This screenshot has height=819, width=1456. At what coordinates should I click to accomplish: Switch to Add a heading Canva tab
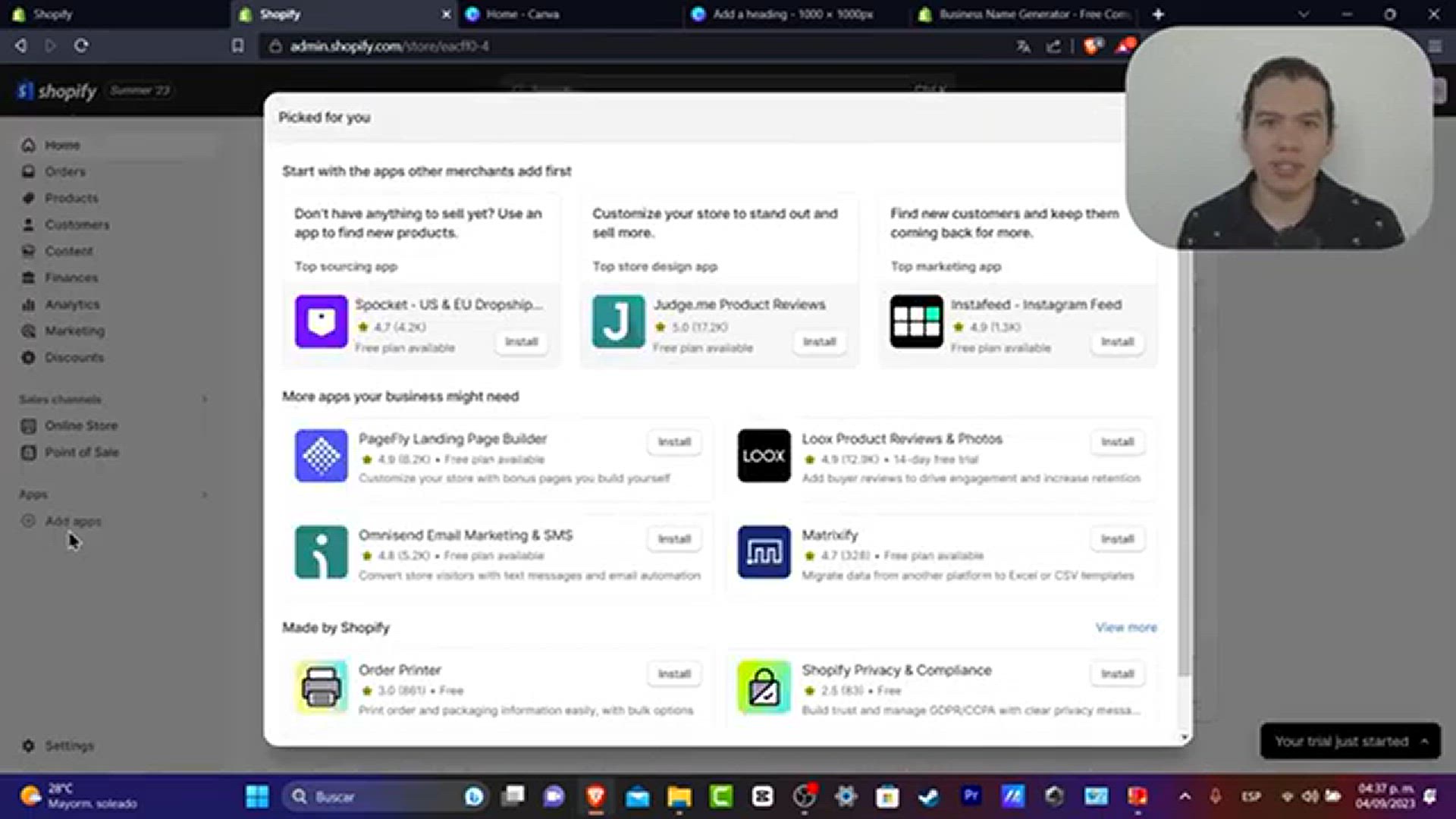click(x=796, y=14)
